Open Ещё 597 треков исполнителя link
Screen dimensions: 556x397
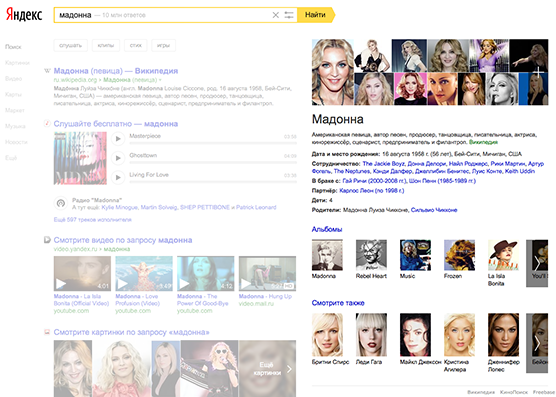93,220
